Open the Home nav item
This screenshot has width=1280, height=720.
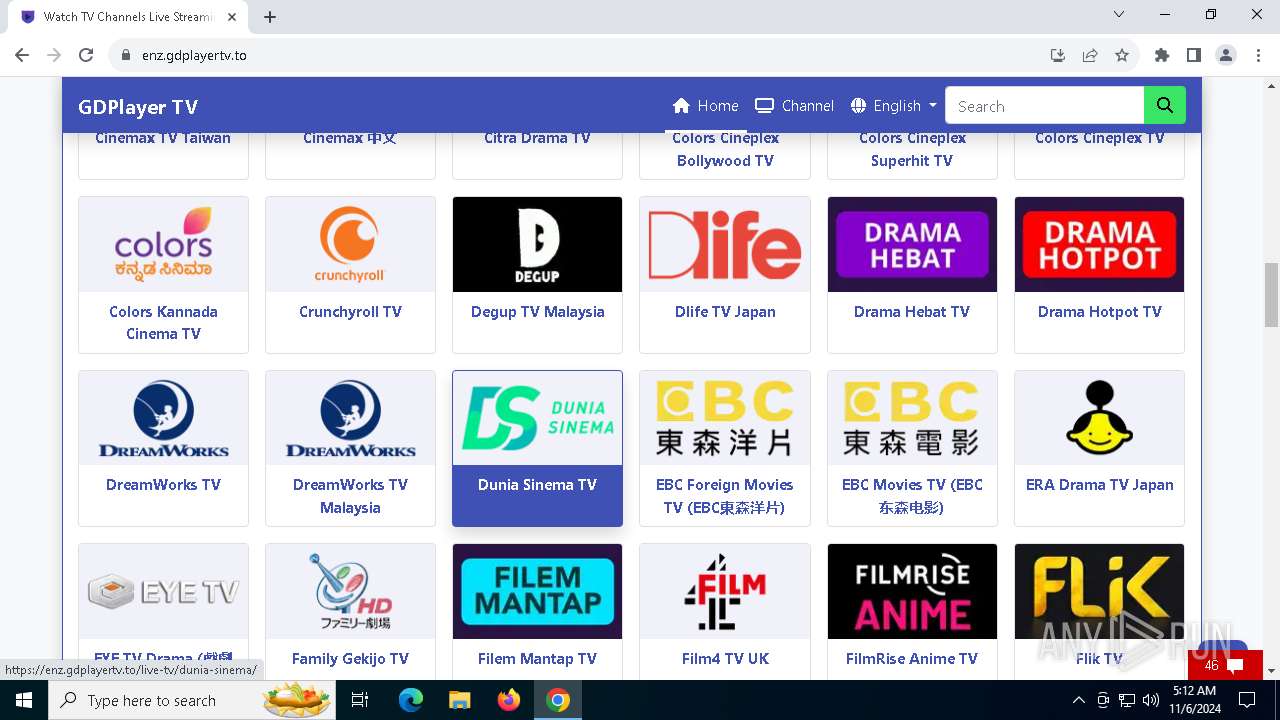pos(705,106)
